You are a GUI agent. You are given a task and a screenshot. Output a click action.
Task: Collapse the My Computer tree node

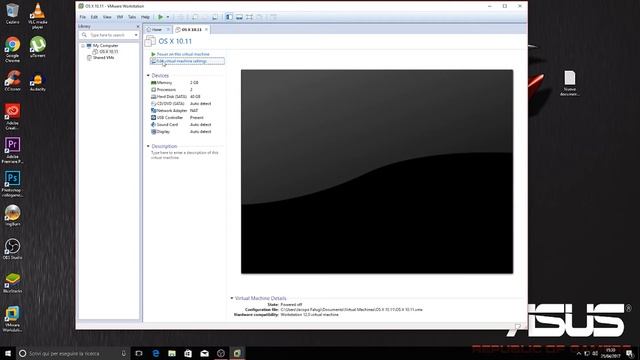[x=83, y=46]
